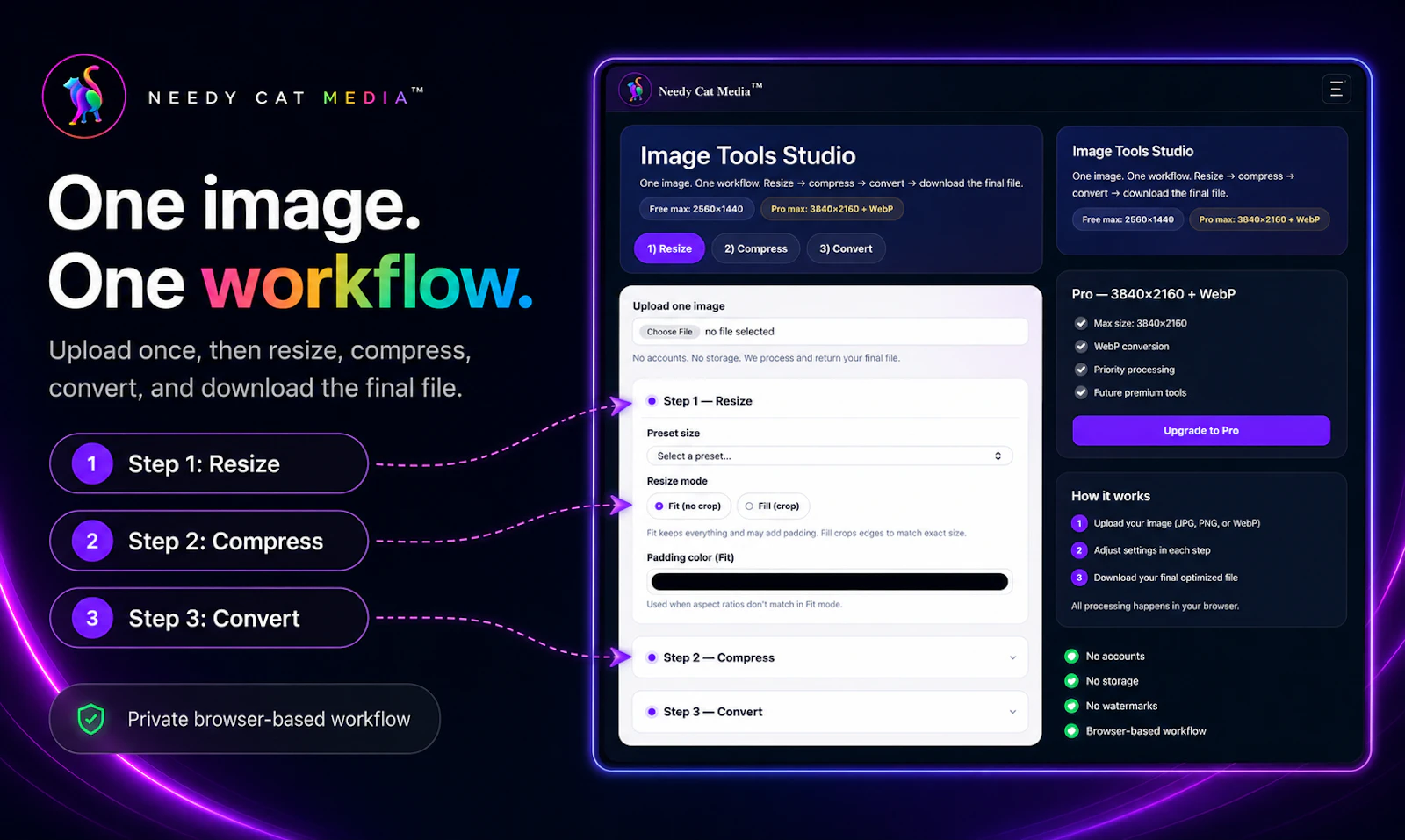The width and height of the screenshot is (1405, 840).
Task: Click the 'Padding color (Fit)' label
Action: 690,557
